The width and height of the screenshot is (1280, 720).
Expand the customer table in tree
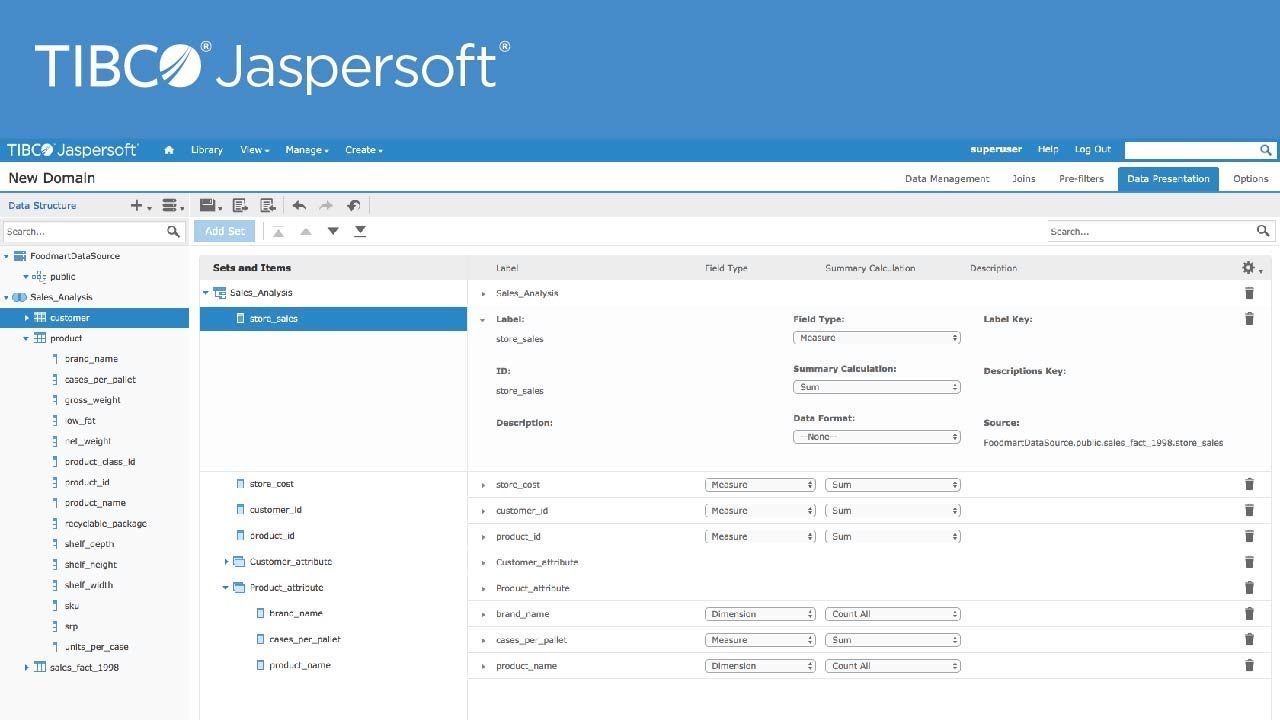pyautogui.click(x=27, y=318)
